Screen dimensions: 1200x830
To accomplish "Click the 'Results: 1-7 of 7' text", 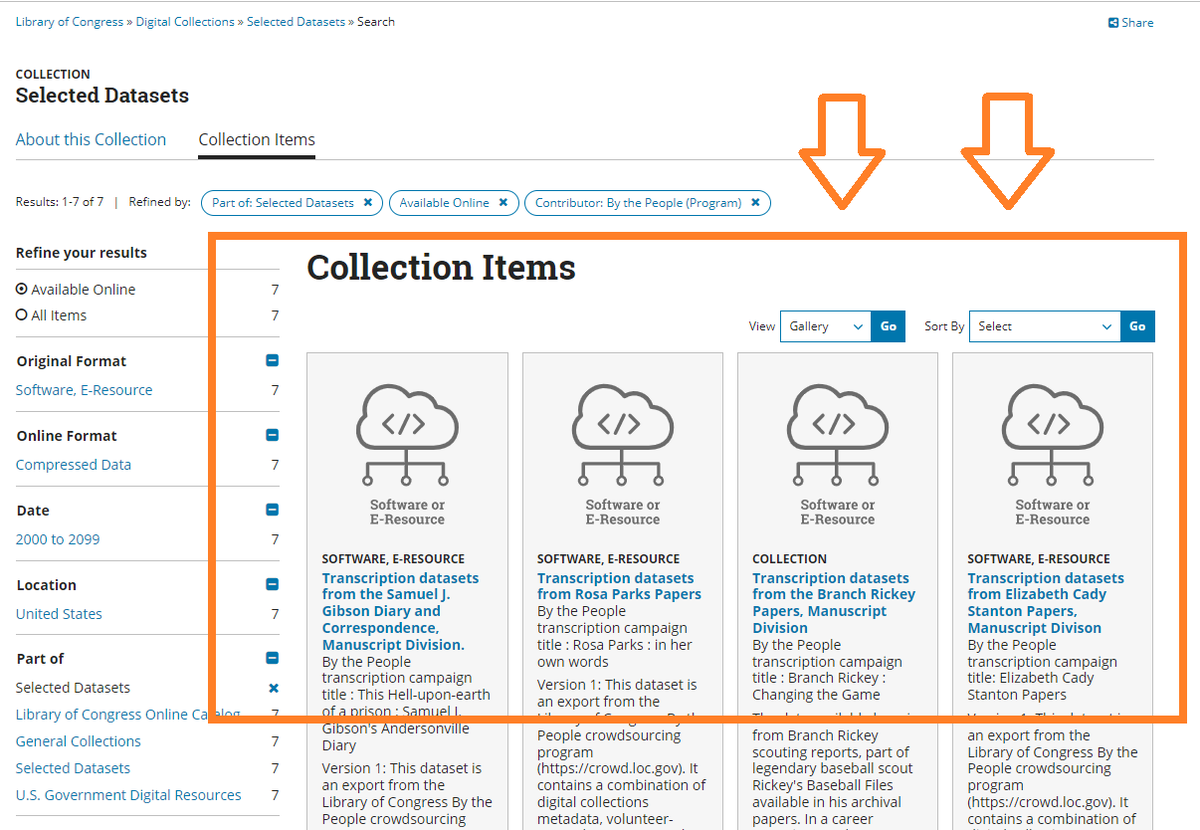I will click(60, 202).
